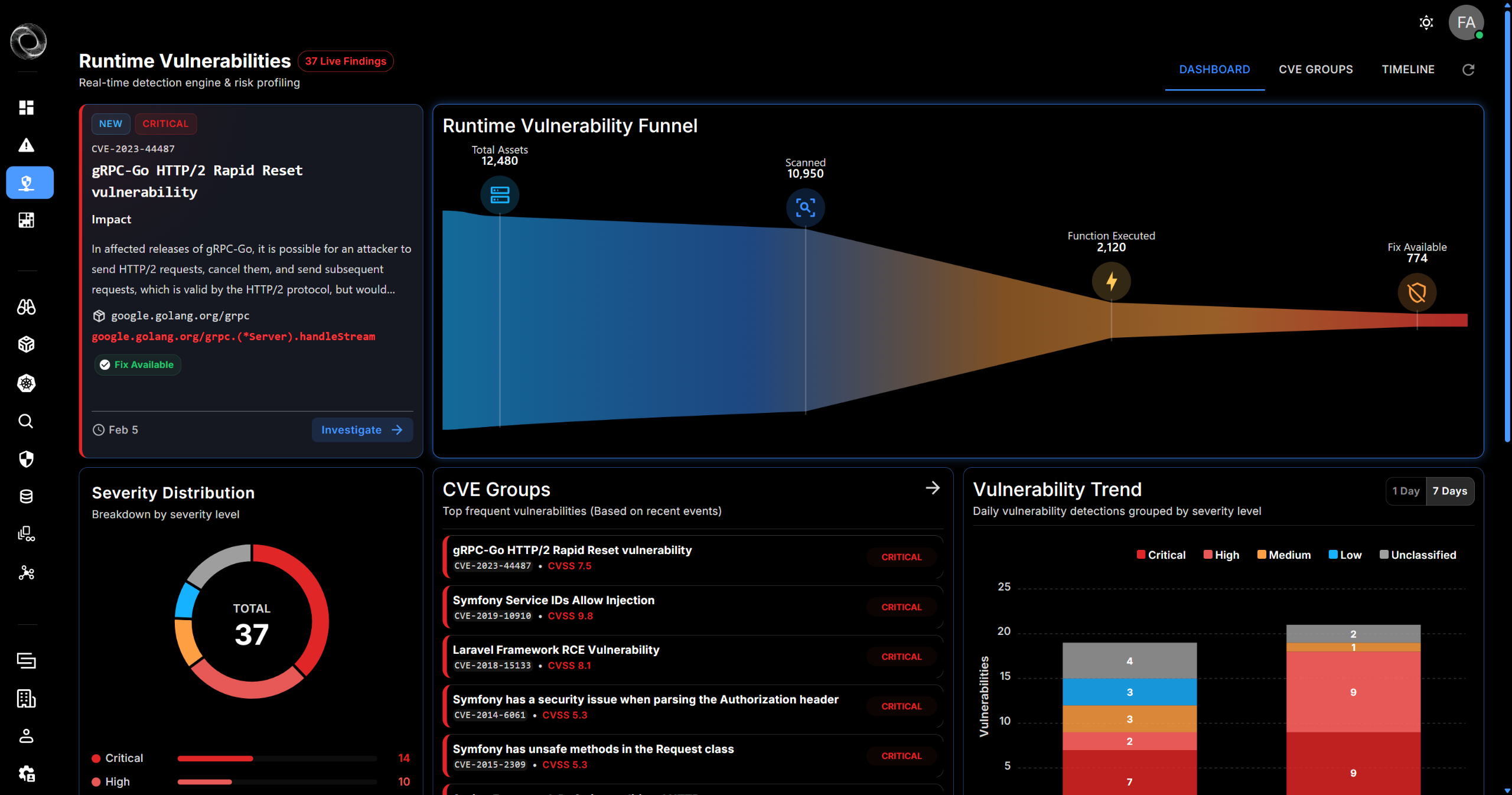Click the Scanned magnifier funnel icon
This screenshot has height=795, width=1512.
(x=805, y=208)
